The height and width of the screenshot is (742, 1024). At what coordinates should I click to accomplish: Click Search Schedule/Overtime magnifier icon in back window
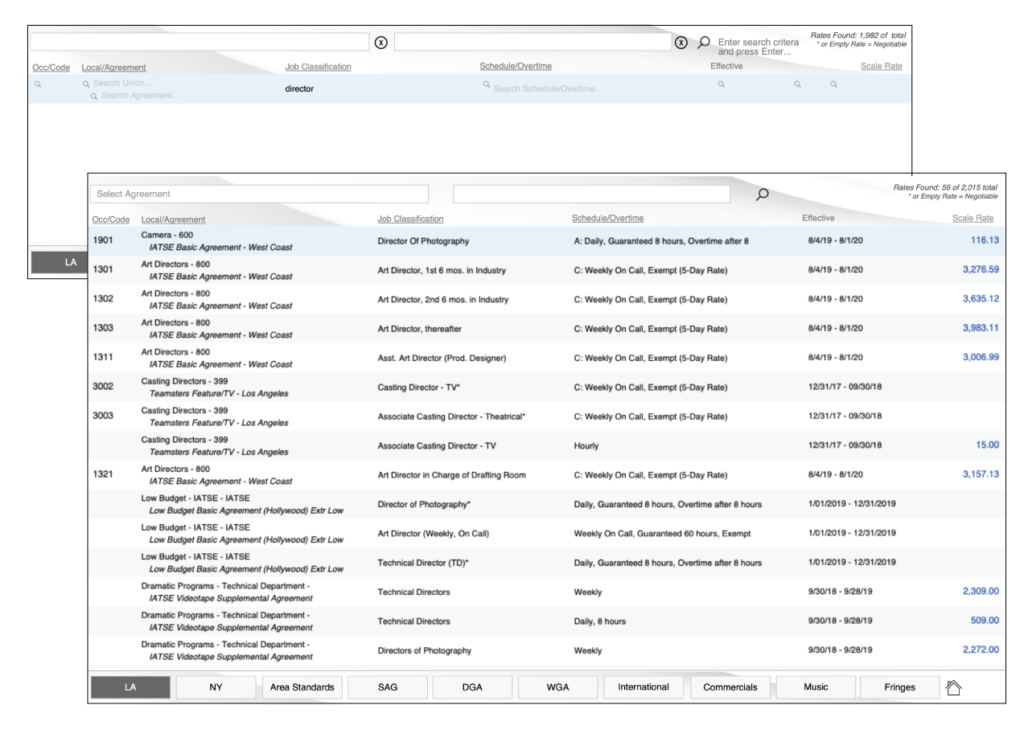(487, 84)
